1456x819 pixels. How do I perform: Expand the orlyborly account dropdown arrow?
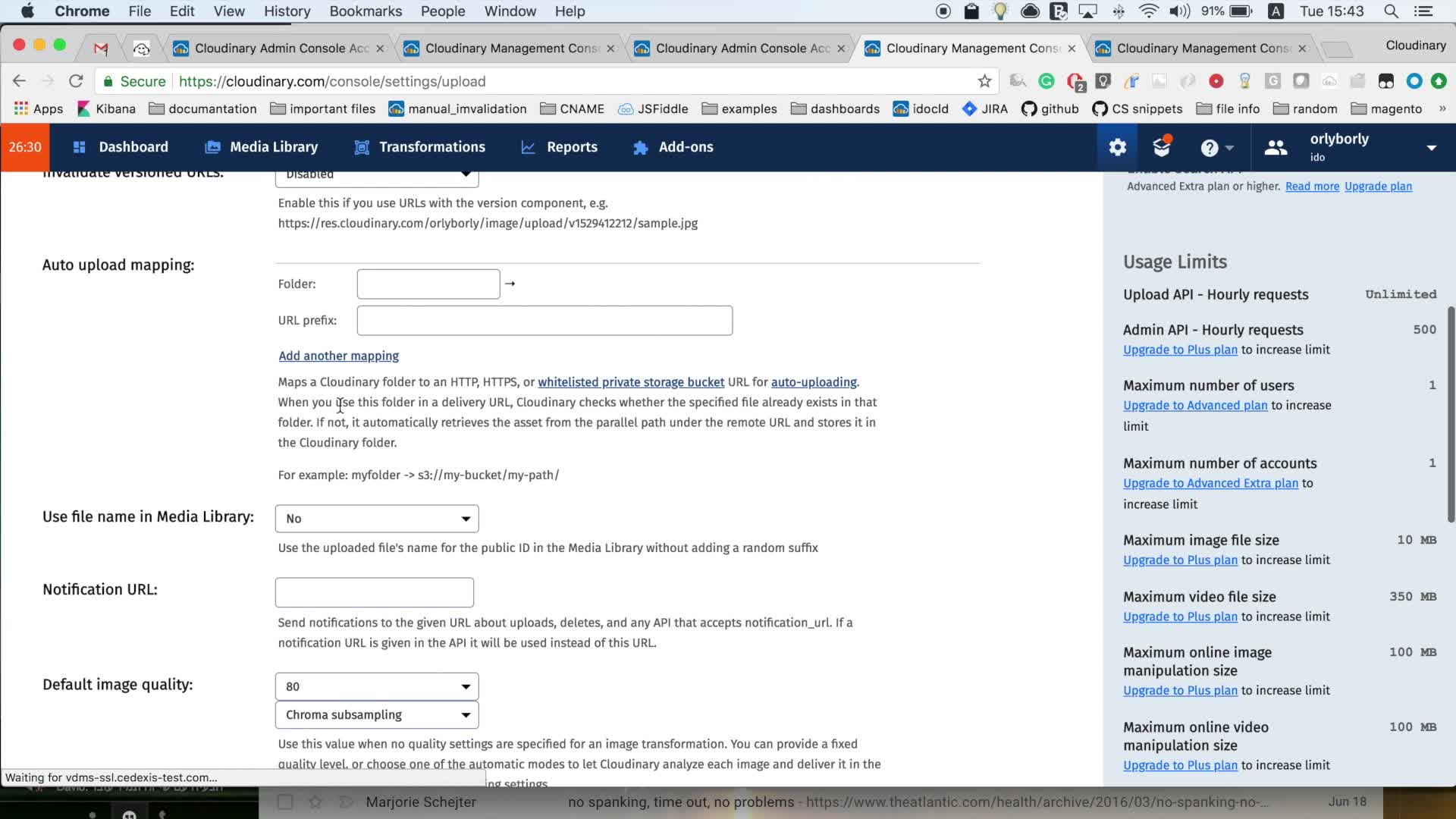[x=1432, y=148]
